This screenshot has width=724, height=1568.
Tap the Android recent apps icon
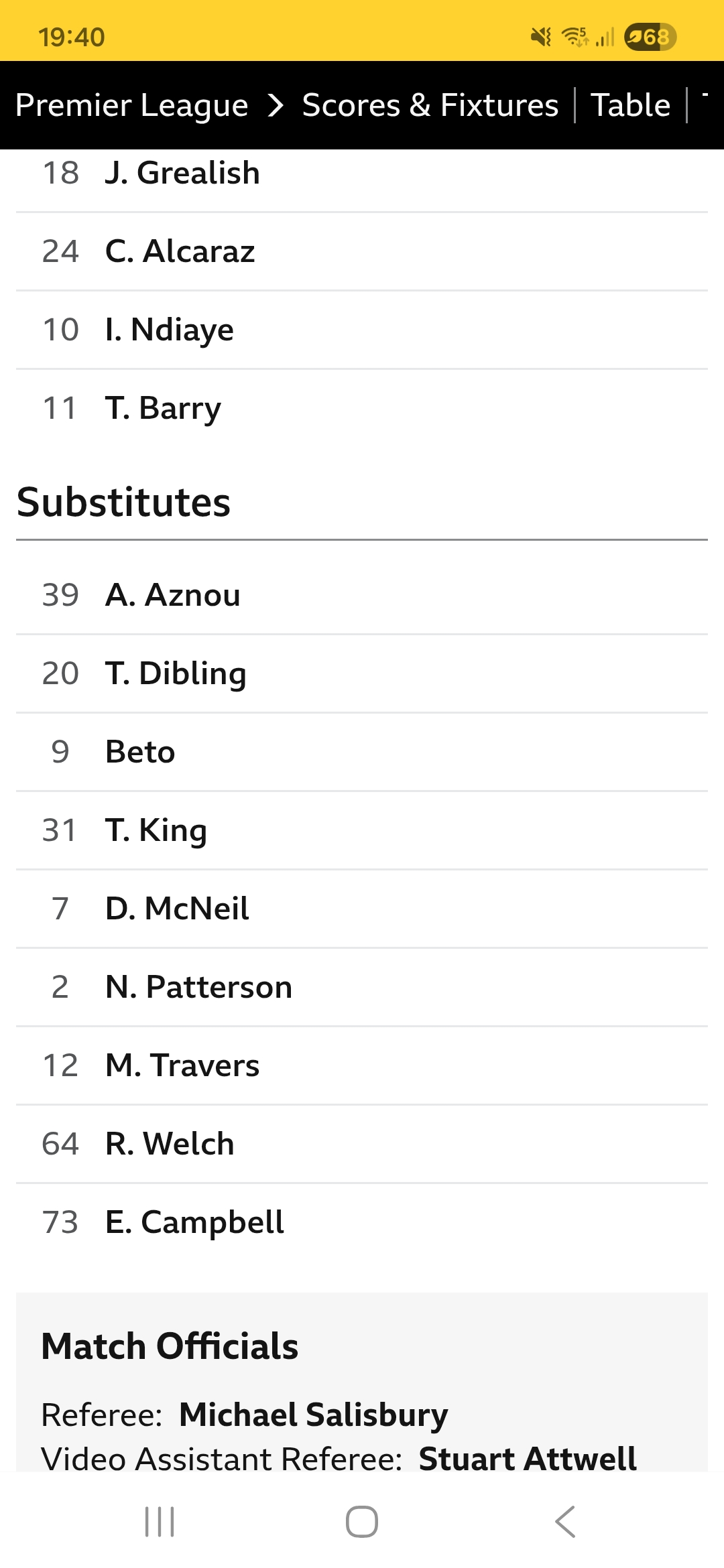[160, 1521]
